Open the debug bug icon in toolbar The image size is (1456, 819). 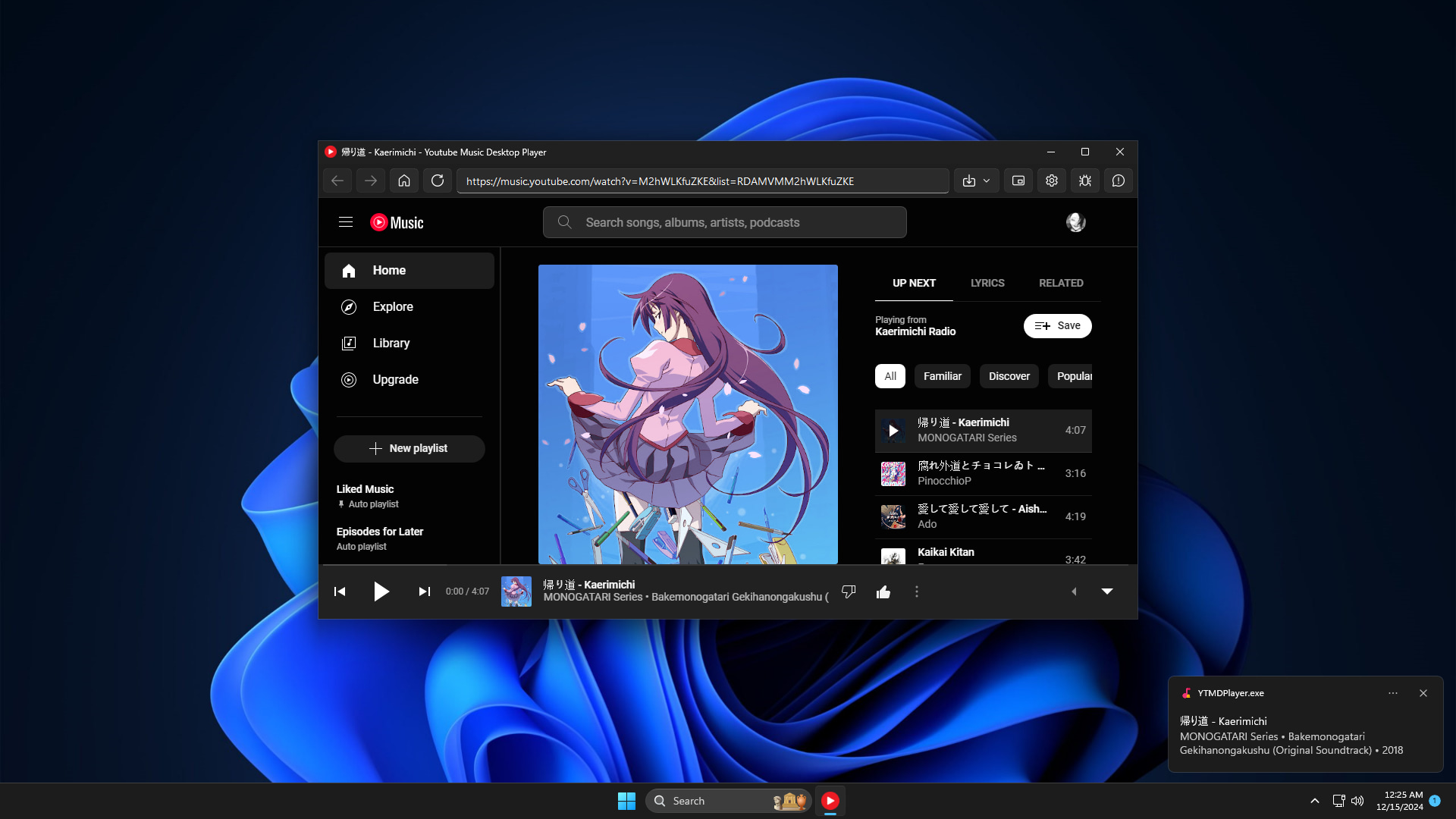(1085, 180)
